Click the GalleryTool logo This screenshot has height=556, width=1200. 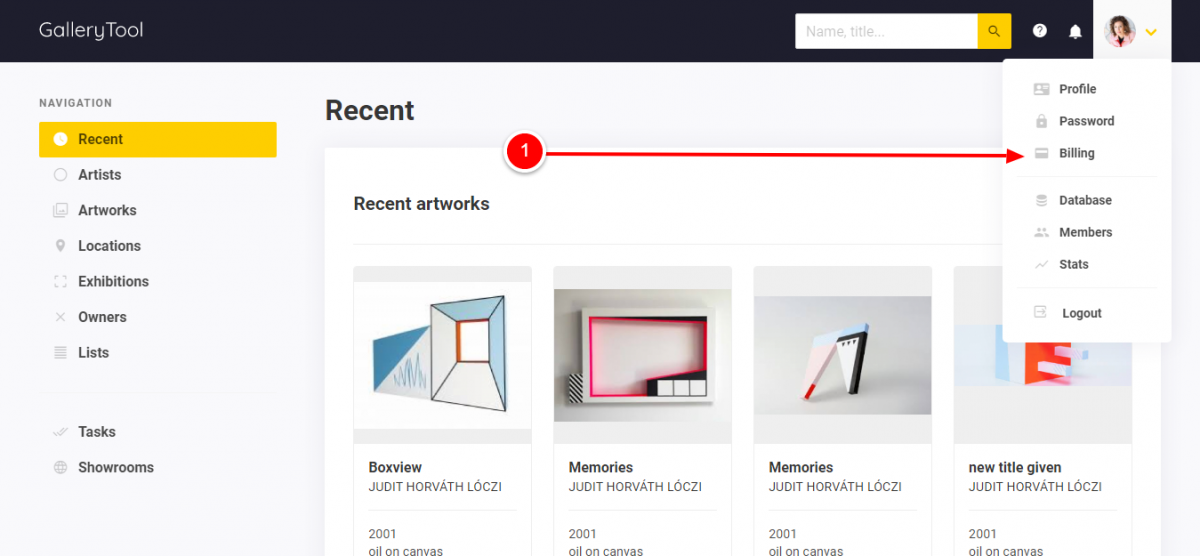91,30
